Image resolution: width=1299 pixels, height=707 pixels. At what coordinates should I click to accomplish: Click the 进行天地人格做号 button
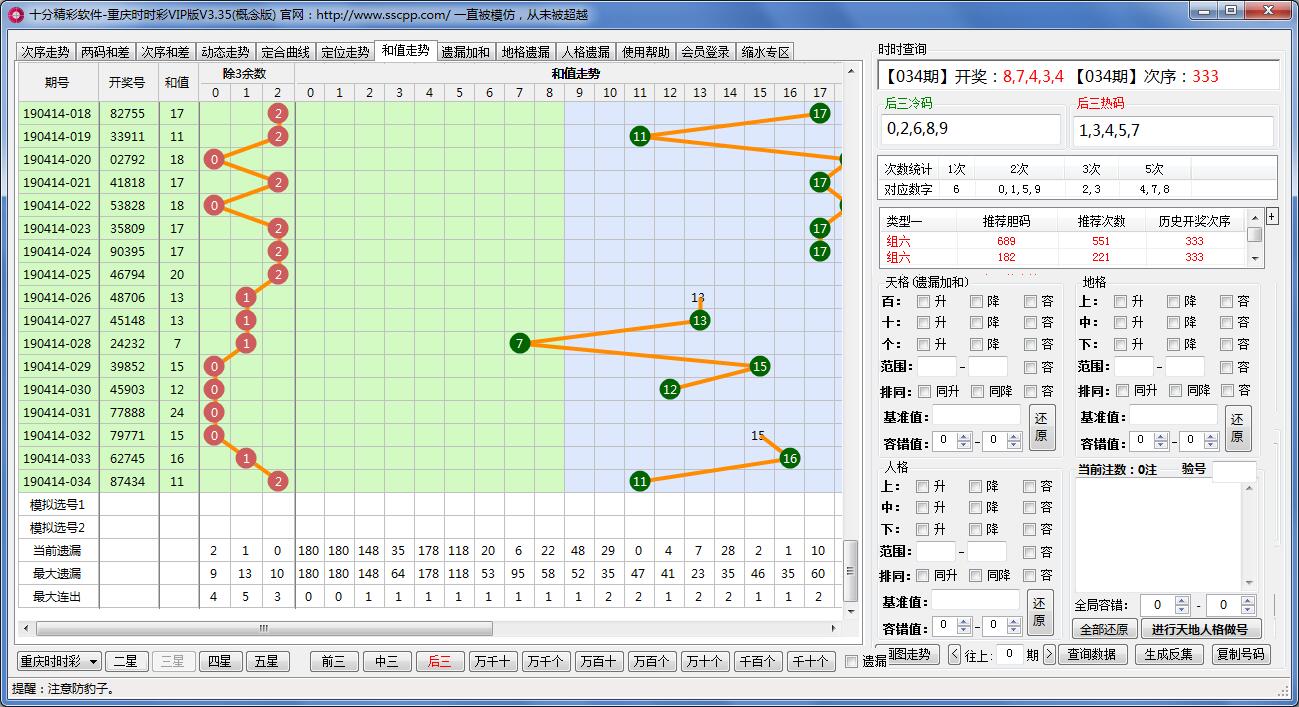[x=1200, y=629]
